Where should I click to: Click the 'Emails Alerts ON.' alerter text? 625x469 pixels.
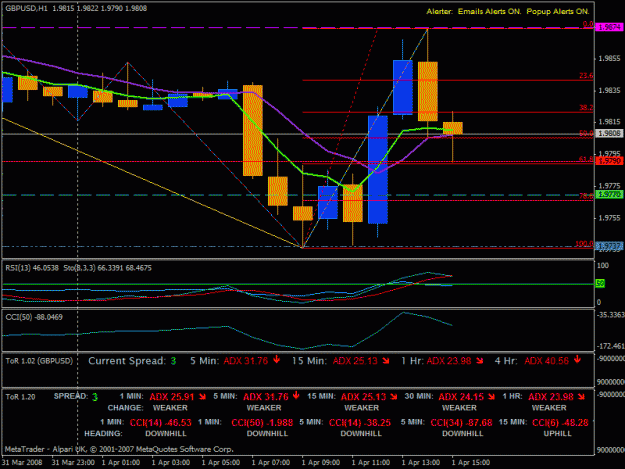(x=489, y=12)
